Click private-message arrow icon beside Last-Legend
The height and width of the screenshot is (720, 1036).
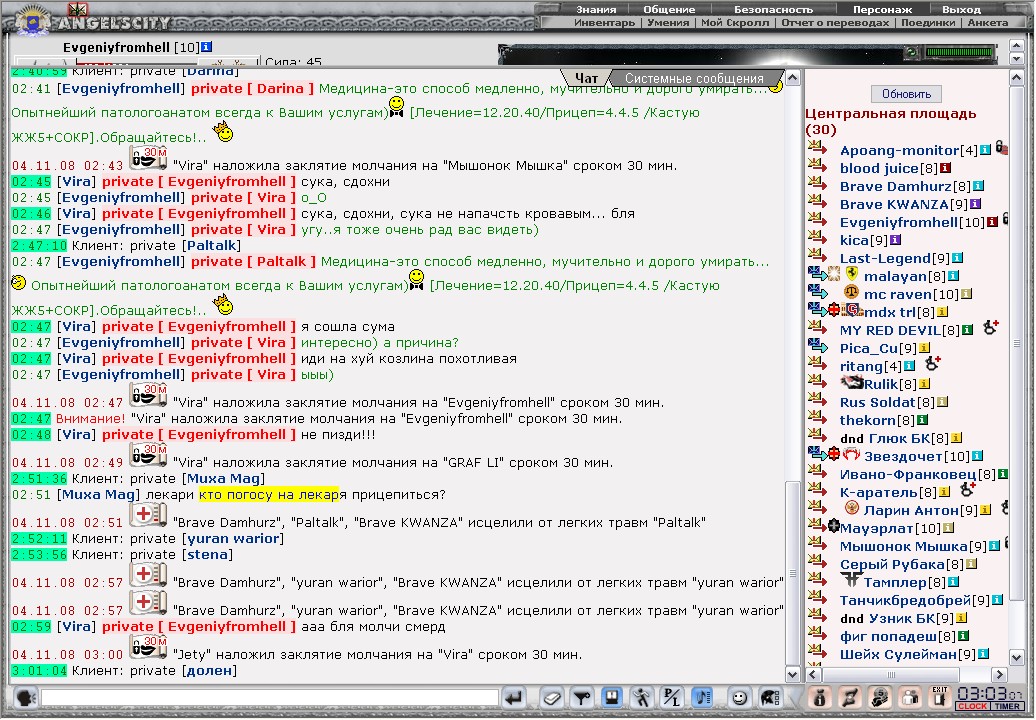(x=817, y=254)
